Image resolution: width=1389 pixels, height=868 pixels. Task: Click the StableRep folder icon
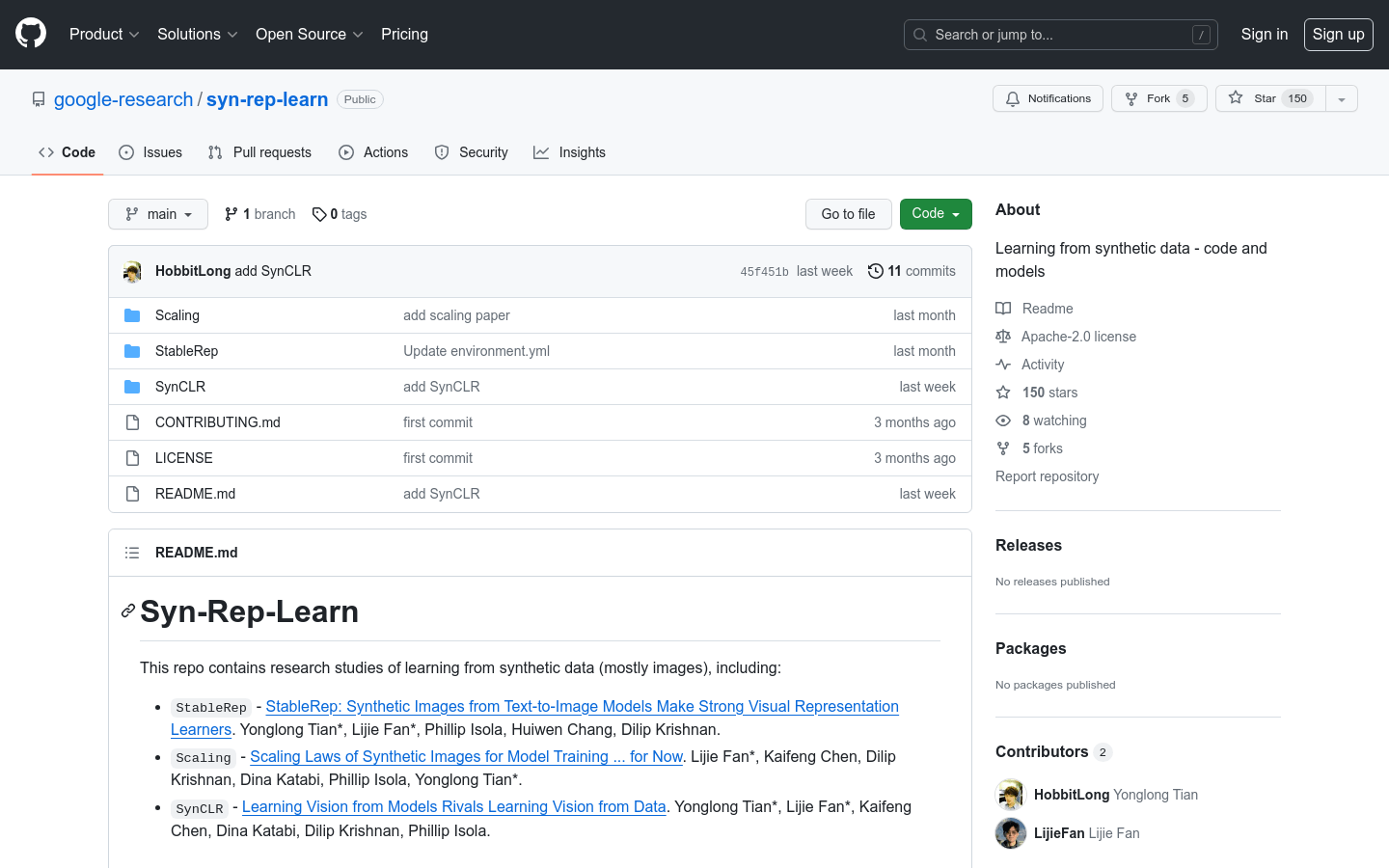132,351
